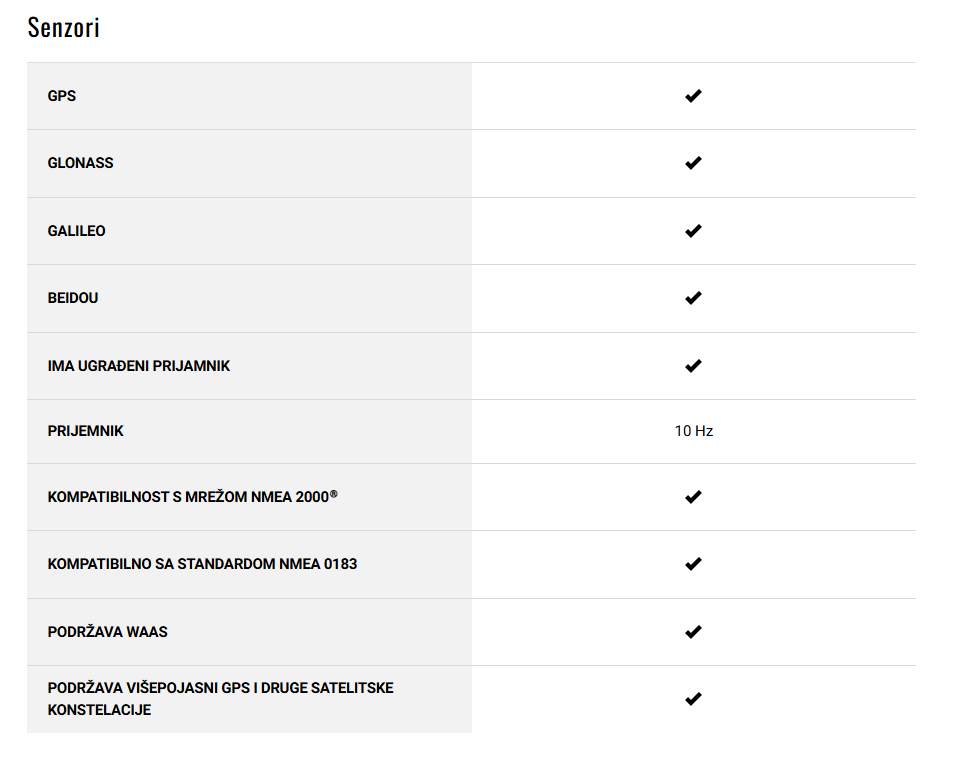Image resolution: width=953 pixels, height=757 pixels.
Task: Click the GLONASS row checkmark icon
Action: tap(693, 163)
